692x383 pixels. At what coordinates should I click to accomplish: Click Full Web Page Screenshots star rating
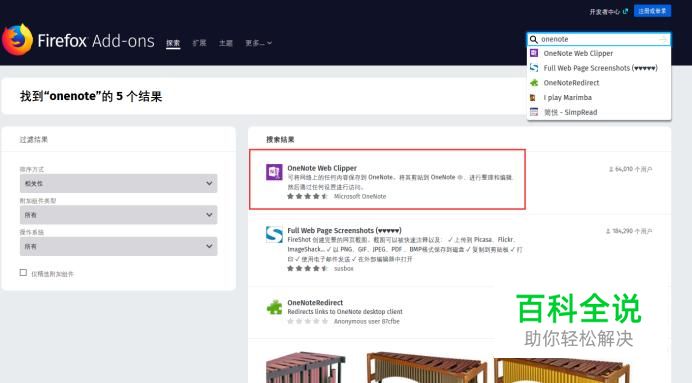click(x=307, y=268)
